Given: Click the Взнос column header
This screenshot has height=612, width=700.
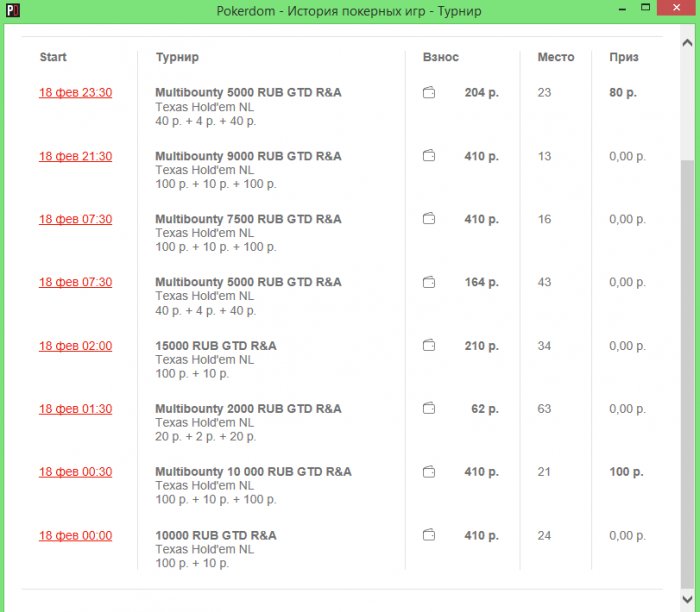Looking at the screenshot, I should pyautogui.click(x=441, y=57).
